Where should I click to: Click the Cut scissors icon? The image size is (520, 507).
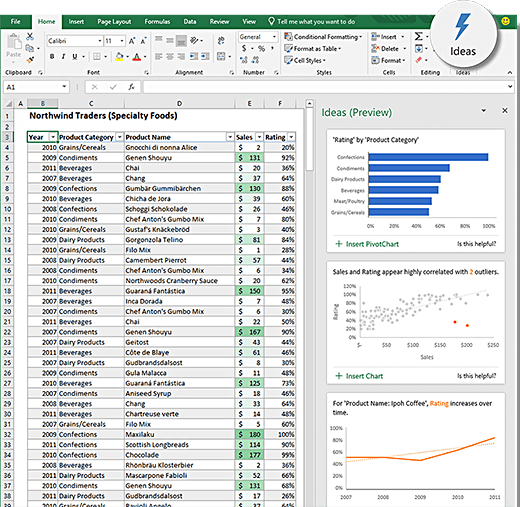click(x=30, y=36)
